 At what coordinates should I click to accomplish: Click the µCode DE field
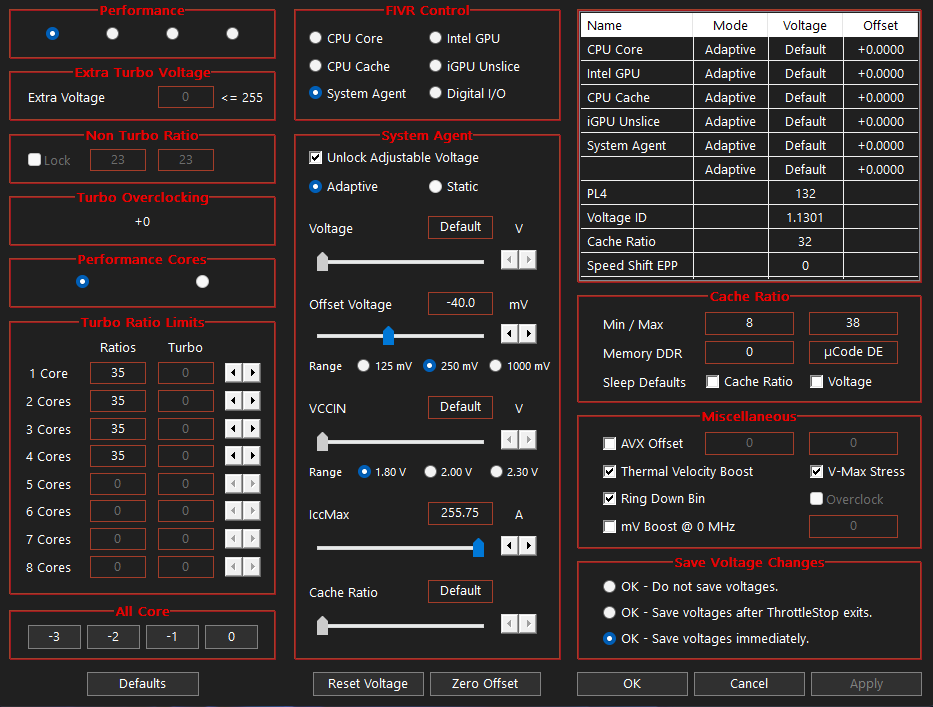(853, 352)
